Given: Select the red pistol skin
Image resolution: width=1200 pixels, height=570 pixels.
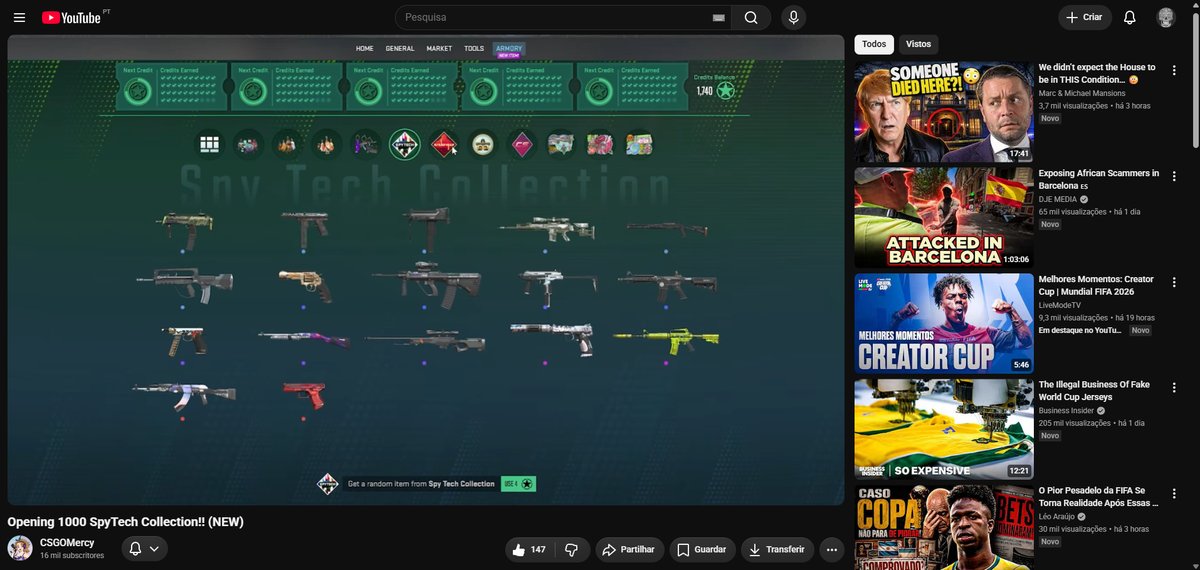Looking at the screenshot, I should [304, 394].
